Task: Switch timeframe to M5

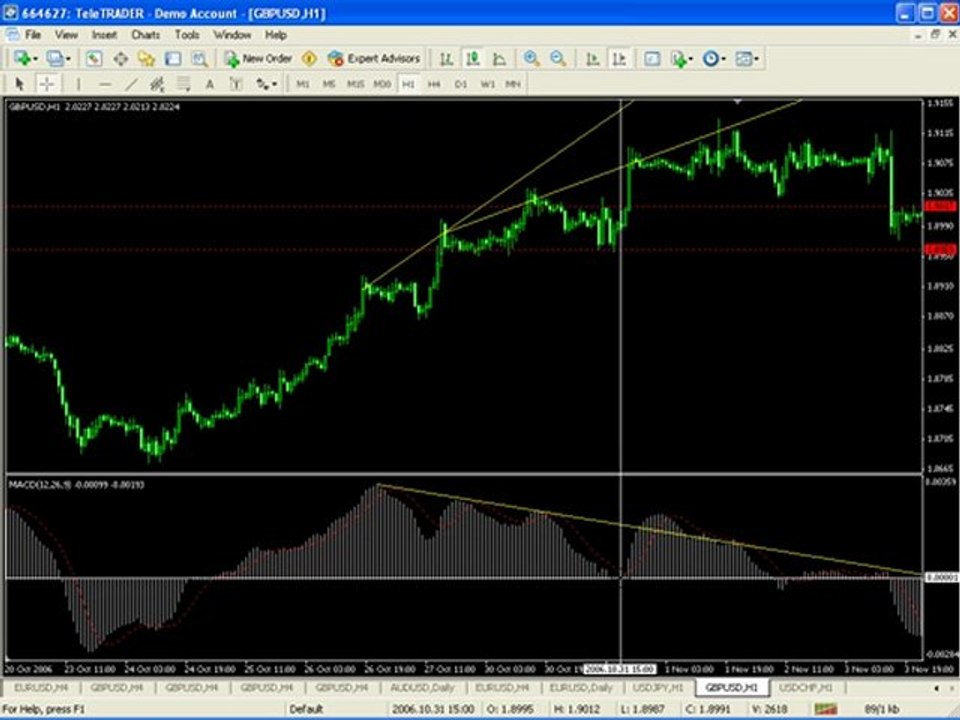Action: [x=329, y=84]
